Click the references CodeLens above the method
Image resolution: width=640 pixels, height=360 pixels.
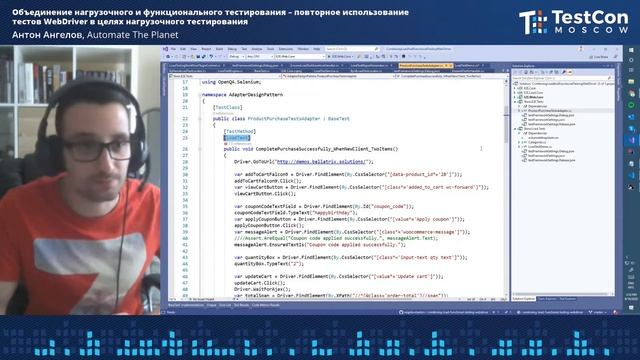pyautogui.click(x=239, y=144)
